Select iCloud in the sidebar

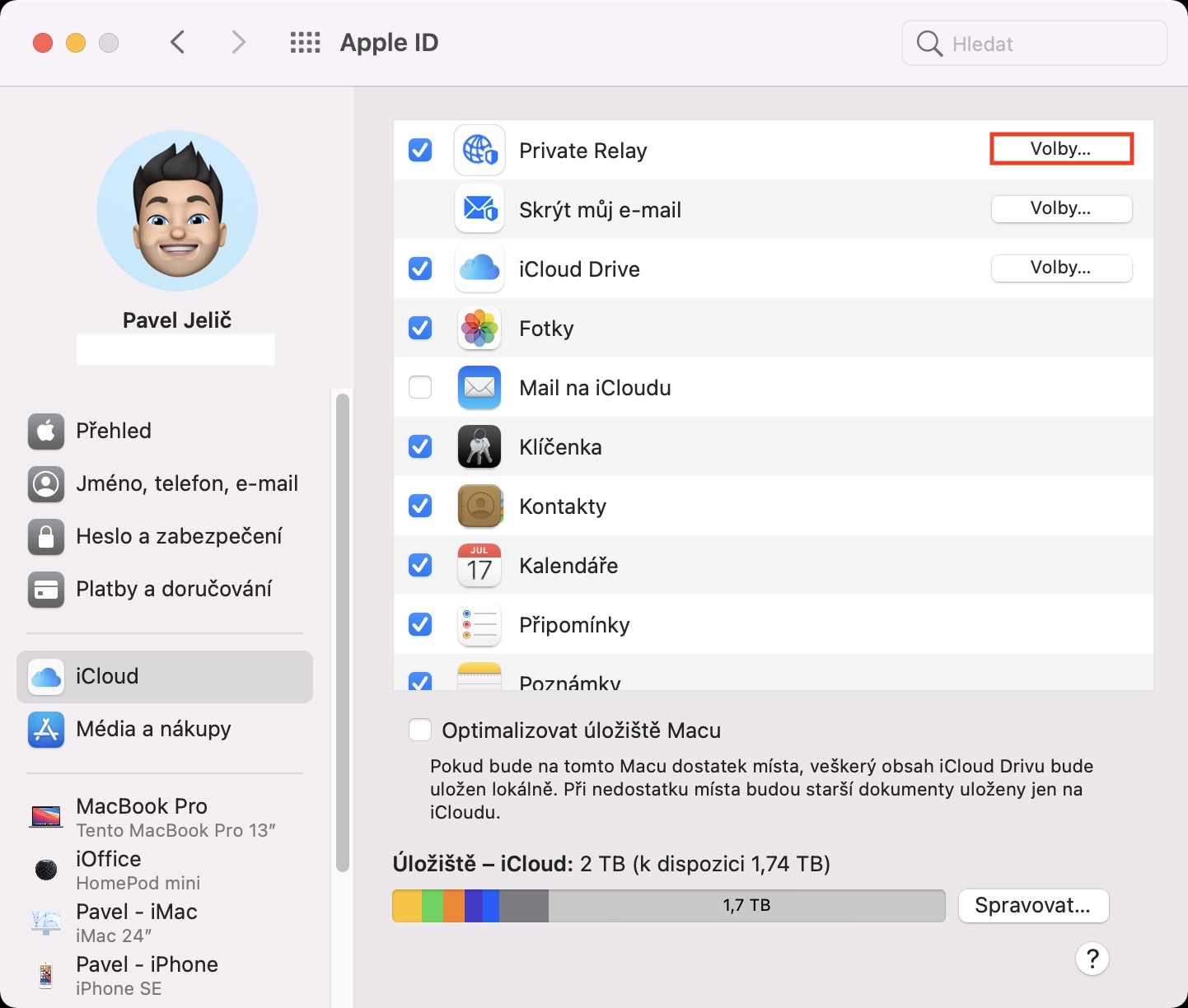165,677
